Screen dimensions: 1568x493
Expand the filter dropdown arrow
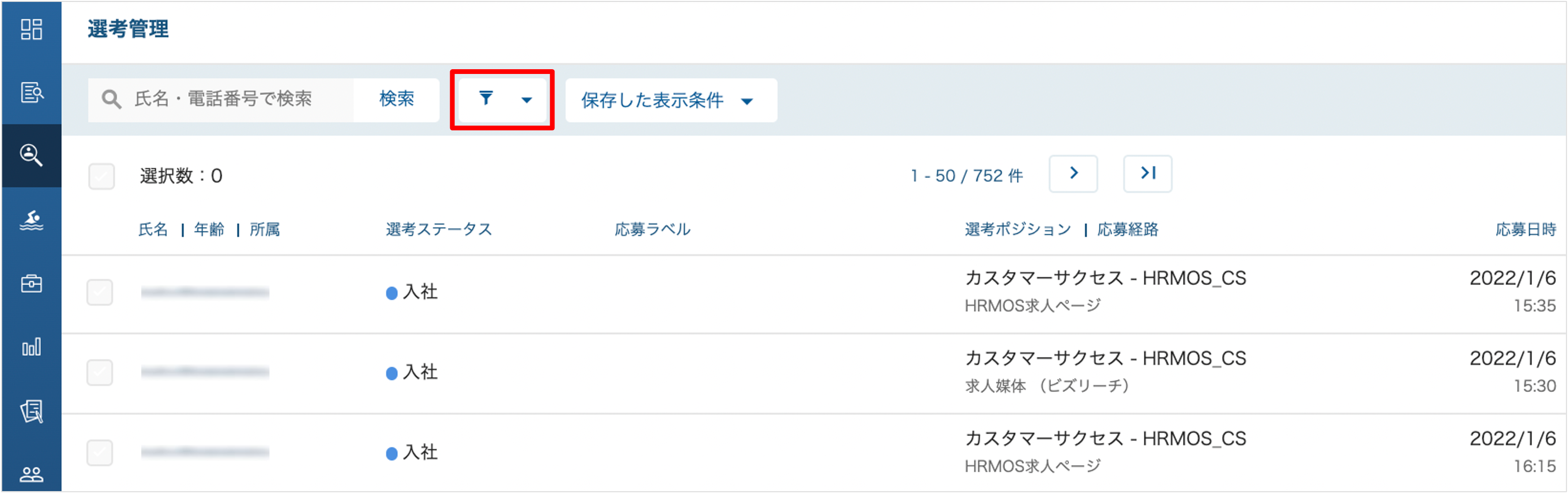tap(527, 100)
